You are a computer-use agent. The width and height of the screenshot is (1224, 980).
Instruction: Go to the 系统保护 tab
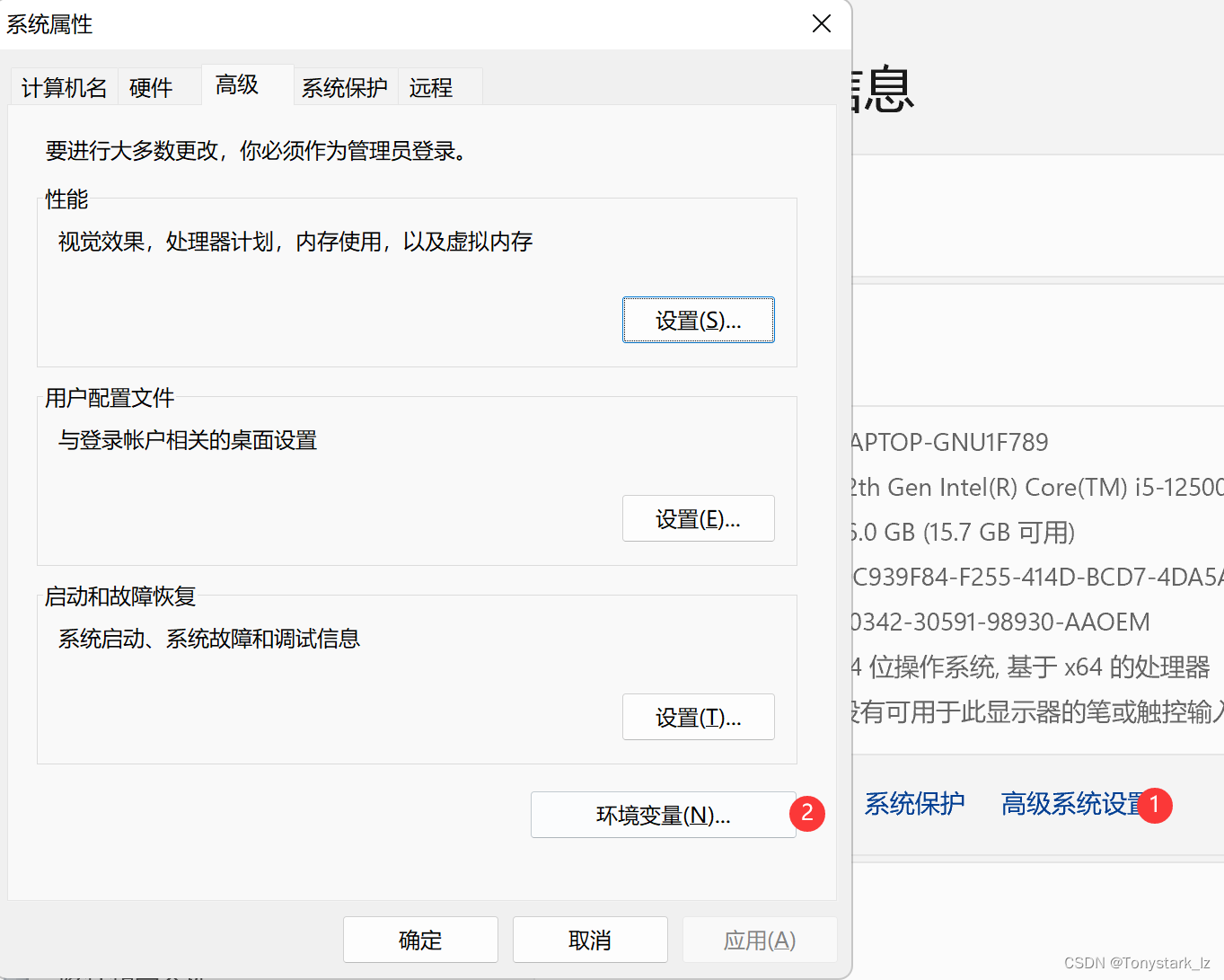[345, 87]
